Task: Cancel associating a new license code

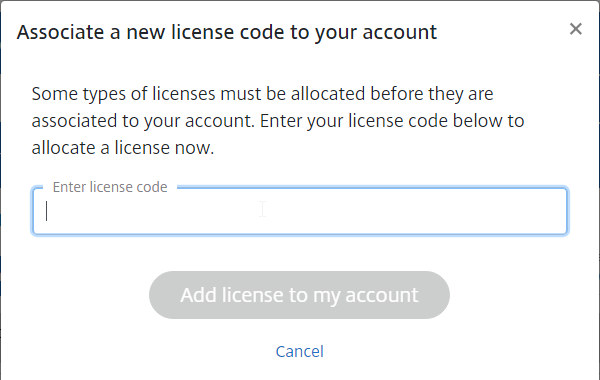Action: coord(300,351)
